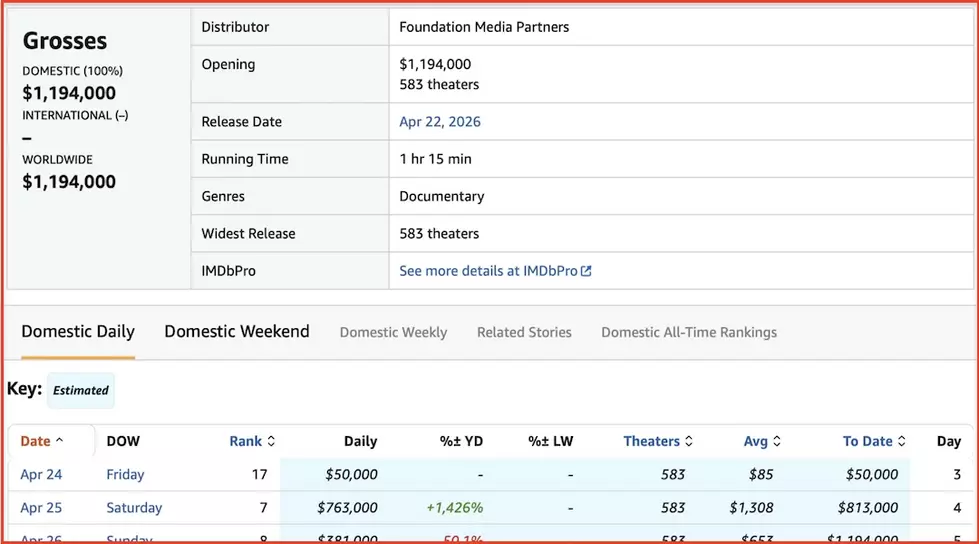The image size is (979, 544).
Task: Sort by the Avg column header
Action: pyautogui.click(x=755, y=441)
